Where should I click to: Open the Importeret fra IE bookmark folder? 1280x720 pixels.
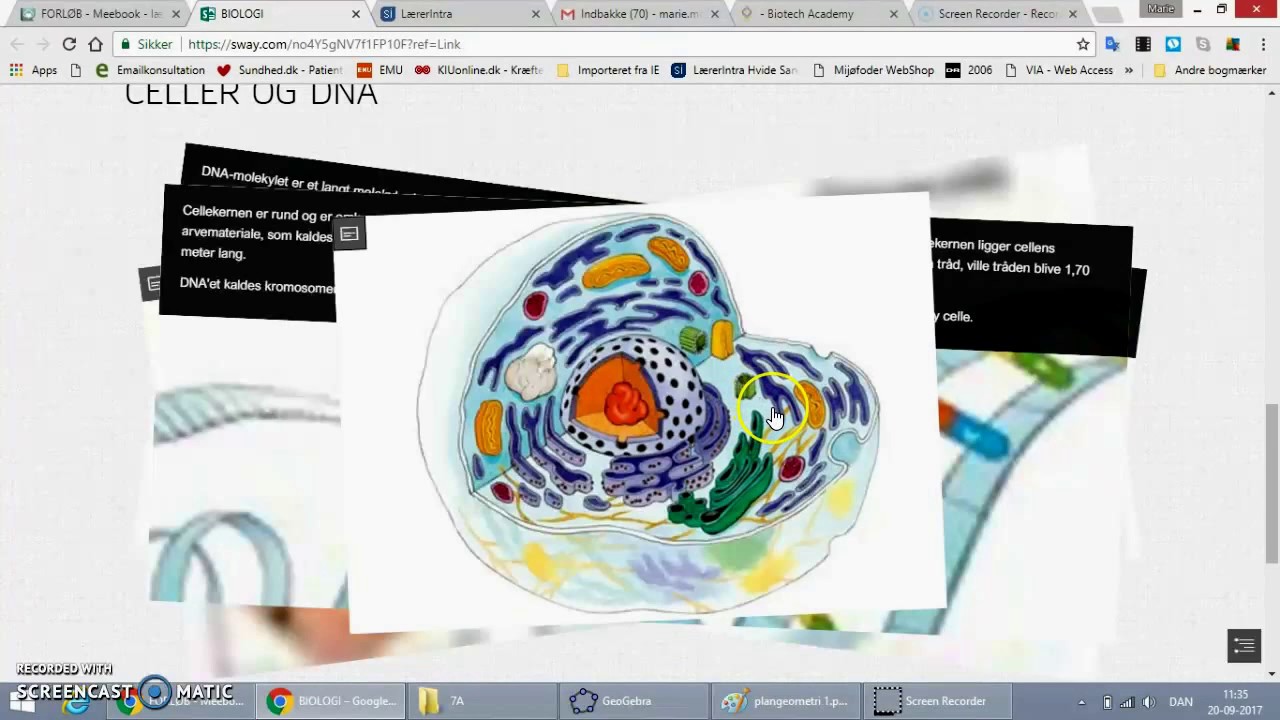pos(608,70)
